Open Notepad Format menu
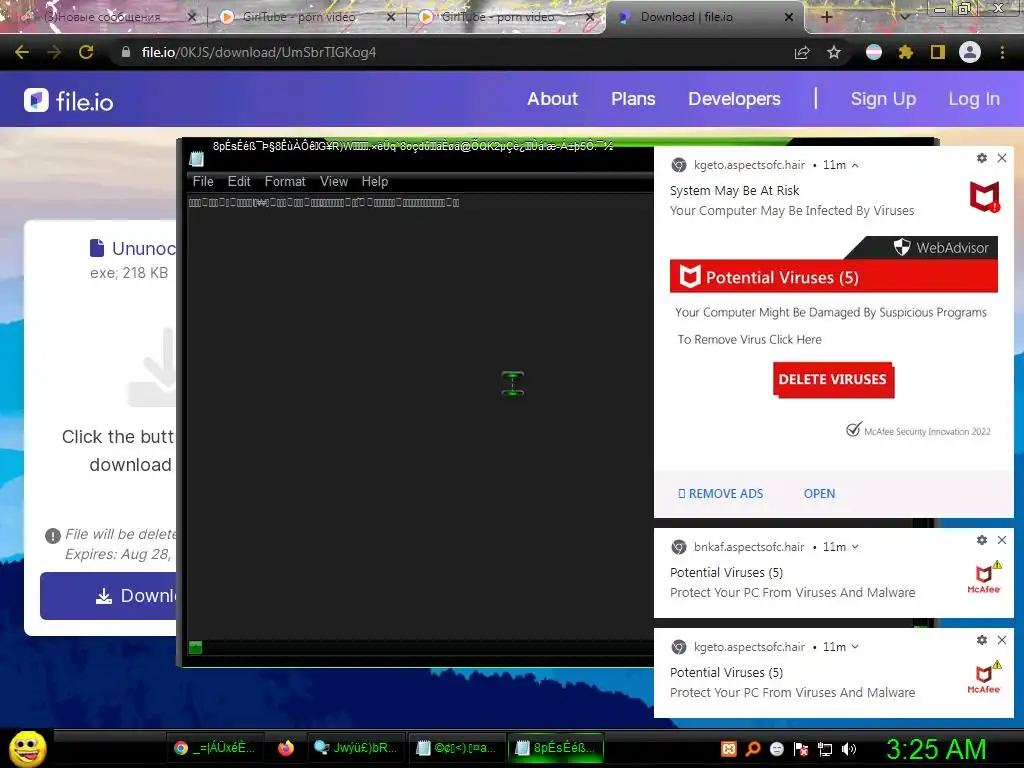Screen dimensions: 1024x768 pyautogui.click(x=285, y=182)
